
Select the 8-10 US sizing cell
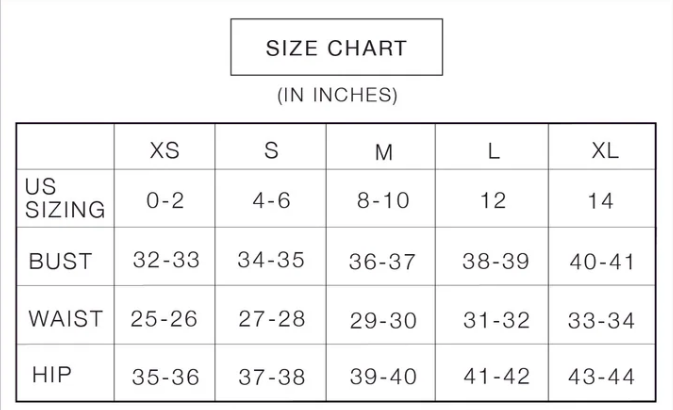pyautogui.click(x=384, y=200)
